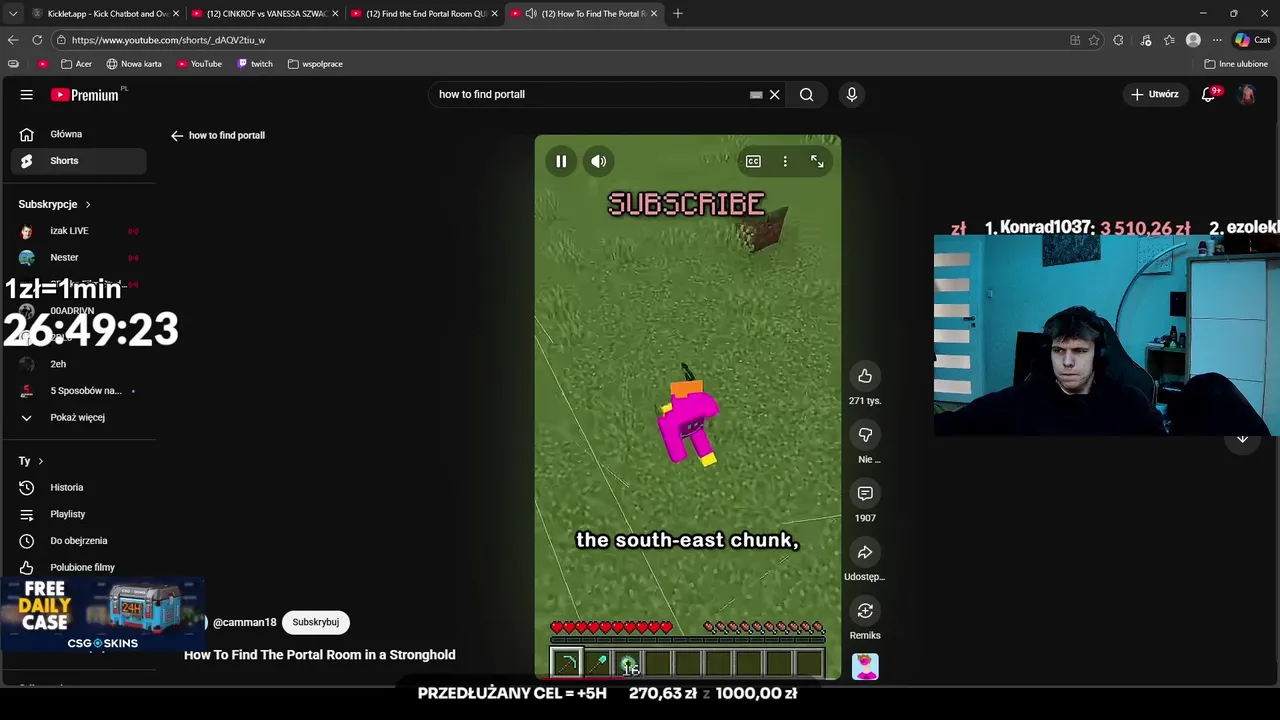Reload the page

(x=37, y=40)
